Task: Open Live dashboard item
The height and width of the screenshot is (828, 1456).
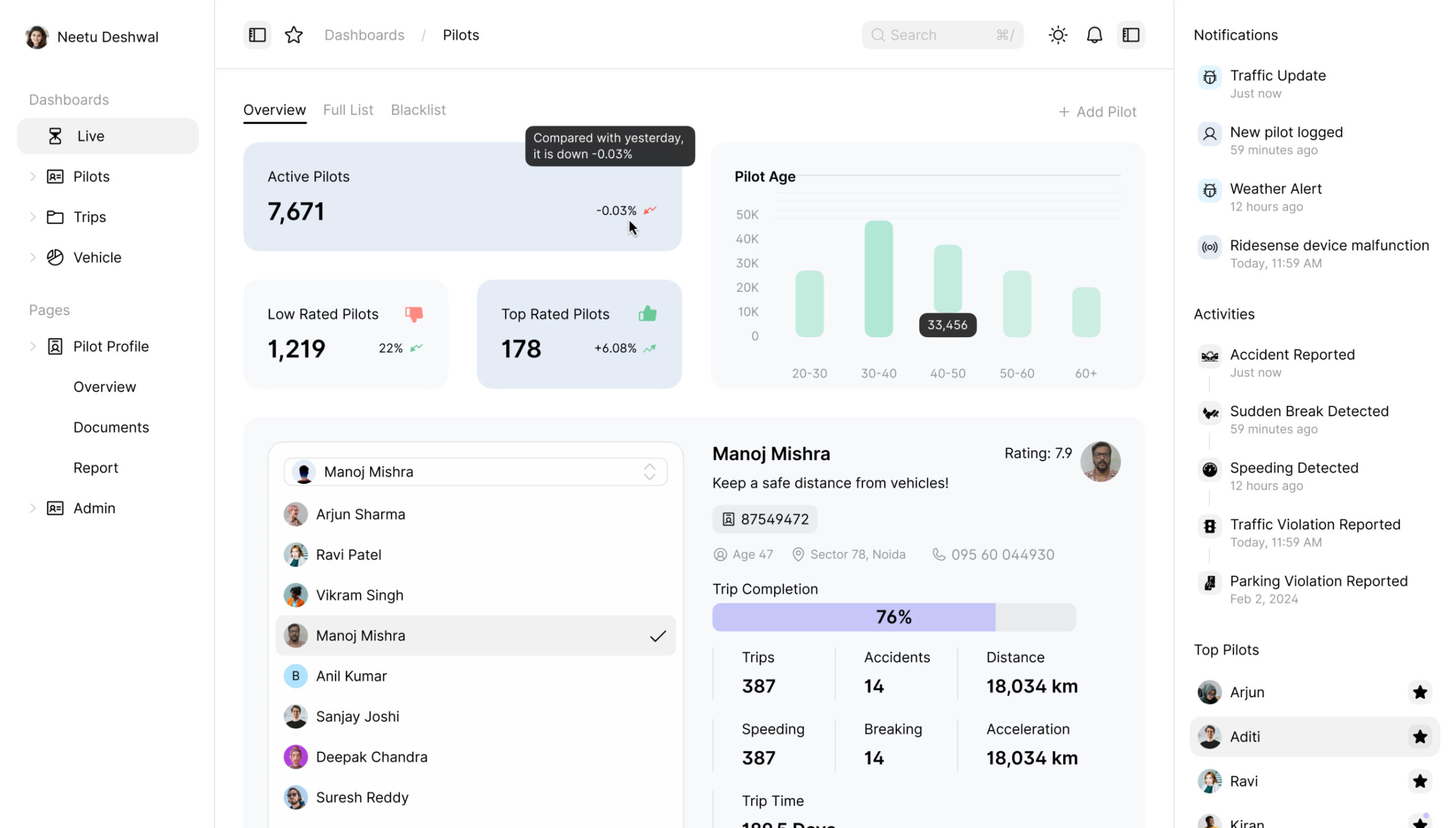Action: click(107, 136)
